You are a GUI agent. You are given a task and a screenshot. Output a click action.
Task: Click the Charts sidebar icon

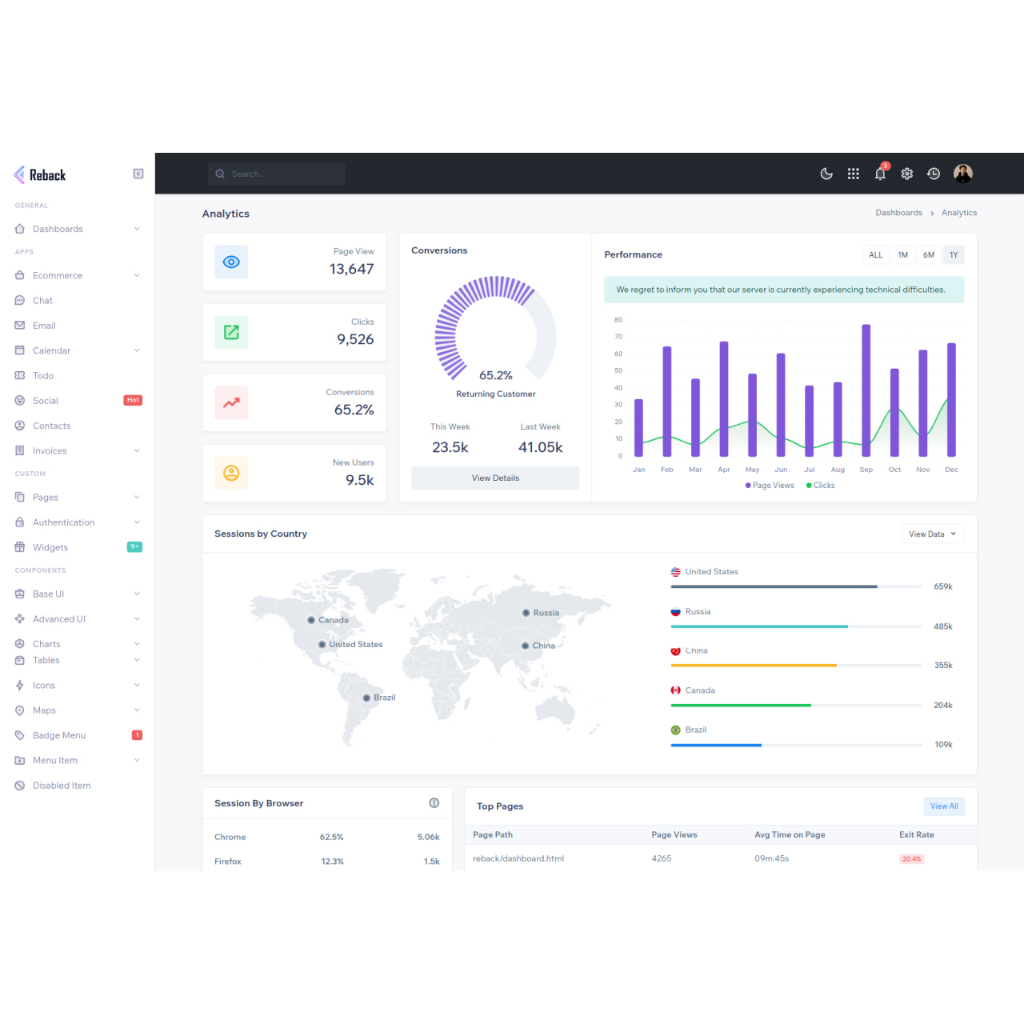coord(20,644)
